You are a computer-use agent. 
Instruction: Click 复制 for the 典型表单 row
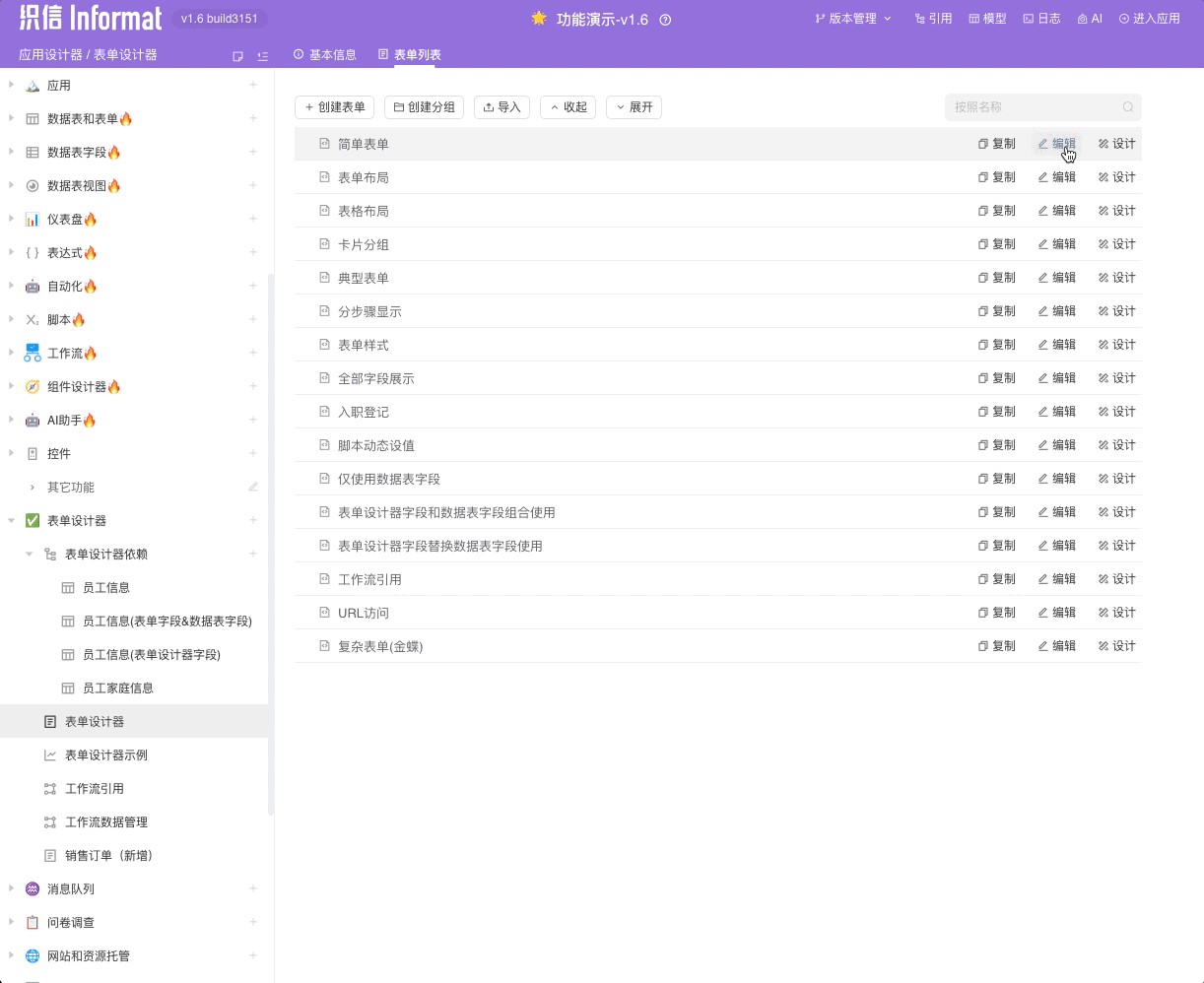[997, 278]
